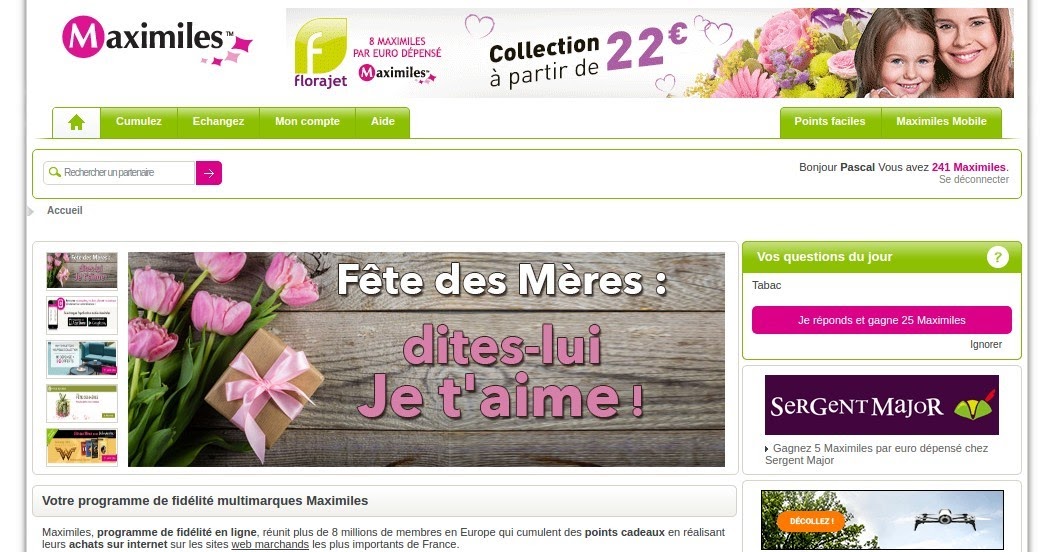
Task: Open the Points faciles tab
Action: pyautogui.click(x=830, y=122)
